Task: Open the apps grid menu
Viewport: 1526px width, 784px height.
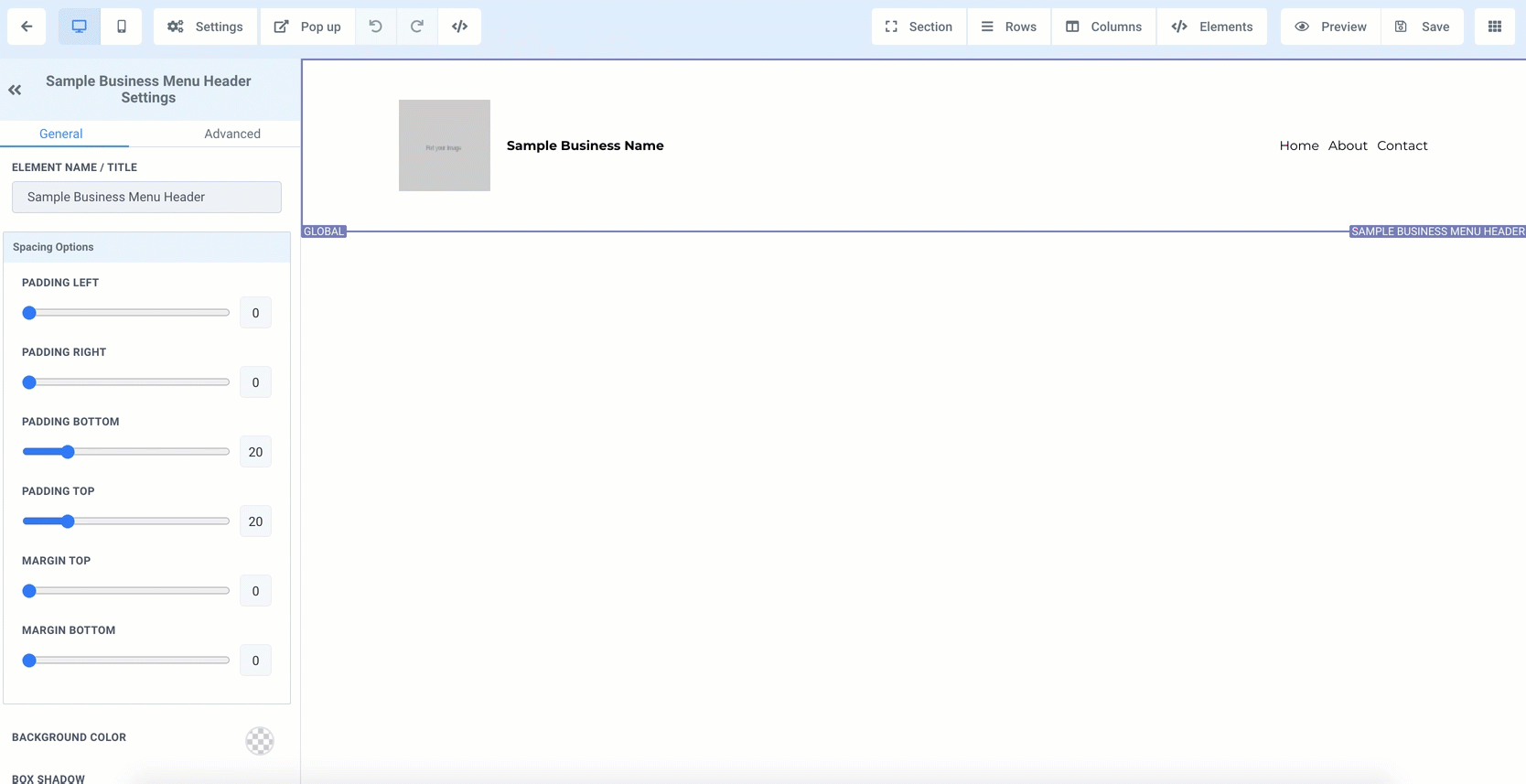Action: [1495, 27]
